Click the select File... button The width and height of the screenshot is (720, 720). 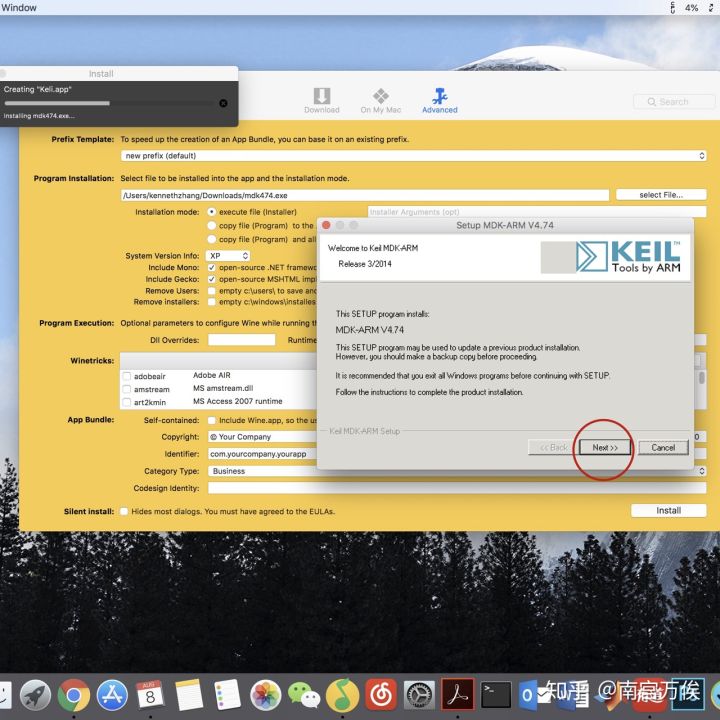pos(661,195)
